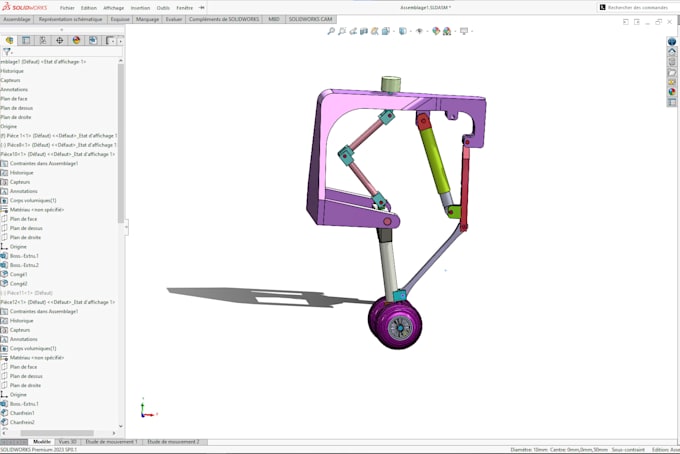Select Chanfrein1 feature in tree
This screenshot has width=680, height=454.
point(22,413)
